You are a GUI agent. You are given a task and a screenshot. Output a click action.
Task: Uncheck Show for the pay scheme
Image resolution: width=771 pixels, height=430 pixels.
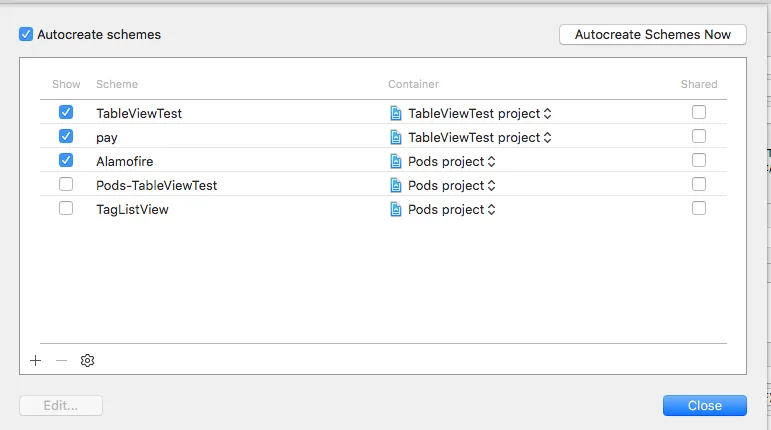[66, 137]
